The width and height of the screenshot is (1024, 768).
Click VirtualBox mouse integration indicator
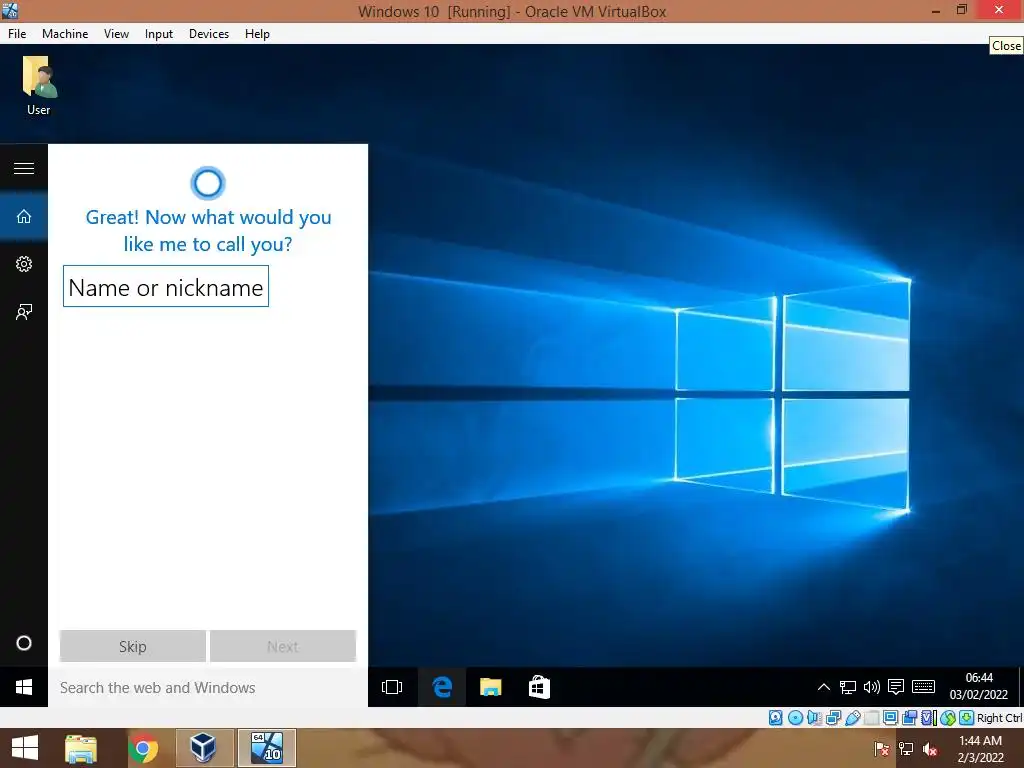click(x=948, y=718)
